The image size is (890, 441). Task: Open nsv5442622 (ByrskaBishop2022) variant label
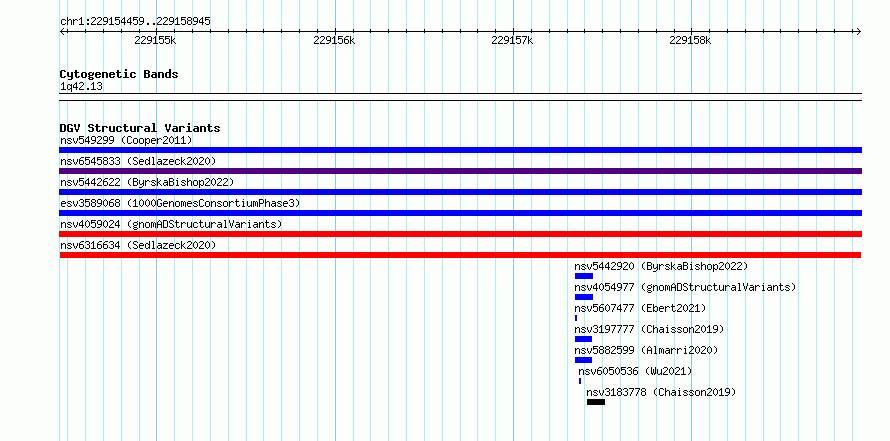click(147, 182)
